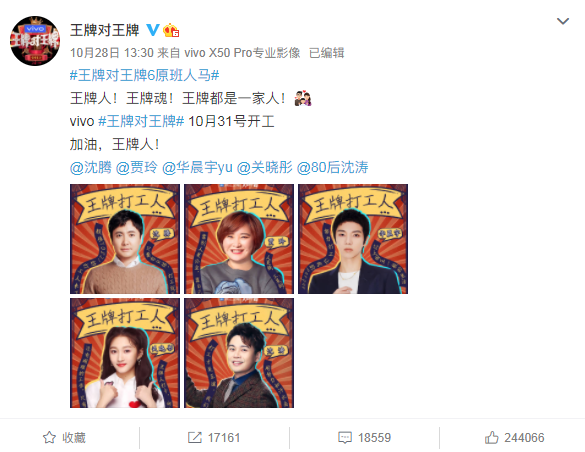Open the @关晓彤 mention
The width and height of the screenshot is (585, 452).
pos(265,167)
